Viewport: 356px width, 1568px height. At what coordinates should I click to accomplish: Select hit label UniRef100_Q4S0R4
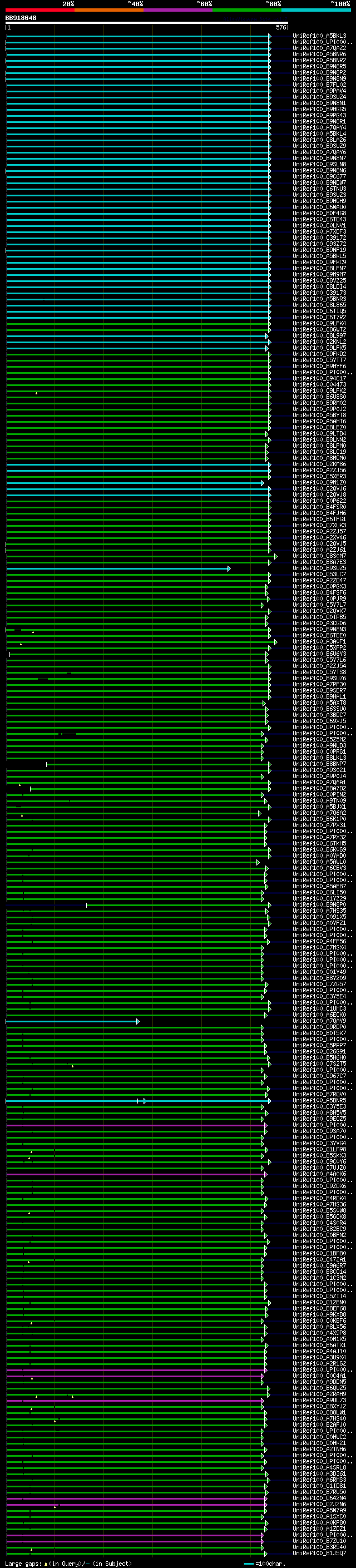319,1223
